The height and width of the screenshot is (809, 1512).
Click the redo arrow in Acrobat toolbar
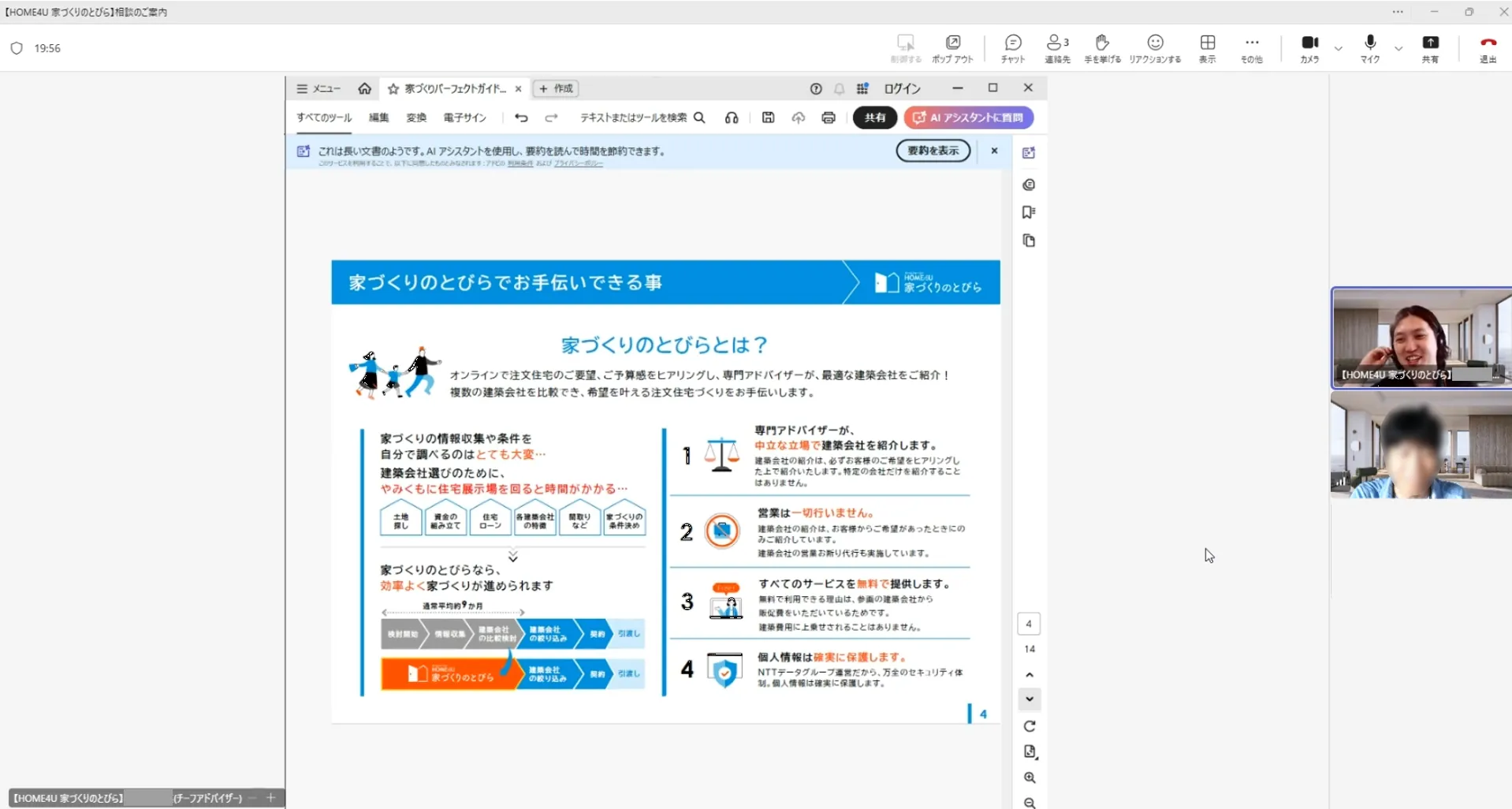[551, 117]
